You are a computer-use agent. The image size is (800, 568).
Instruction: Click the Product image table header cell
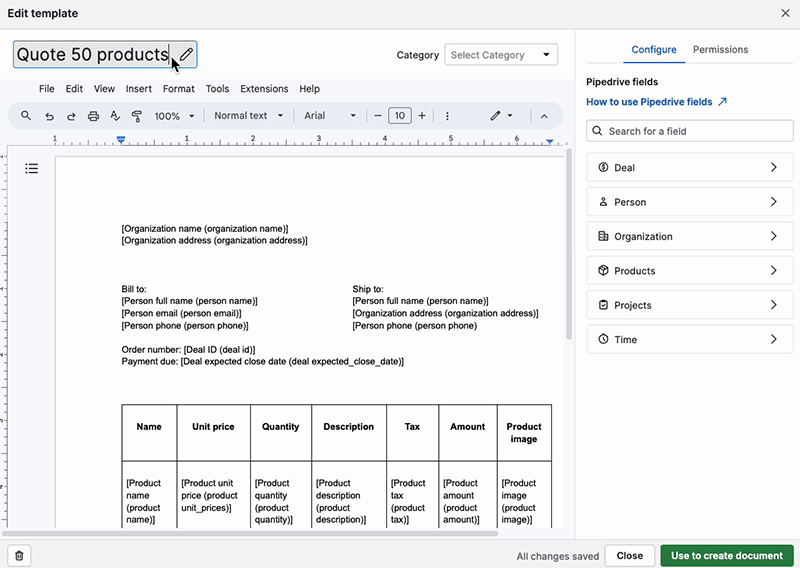tap(524, 433)
